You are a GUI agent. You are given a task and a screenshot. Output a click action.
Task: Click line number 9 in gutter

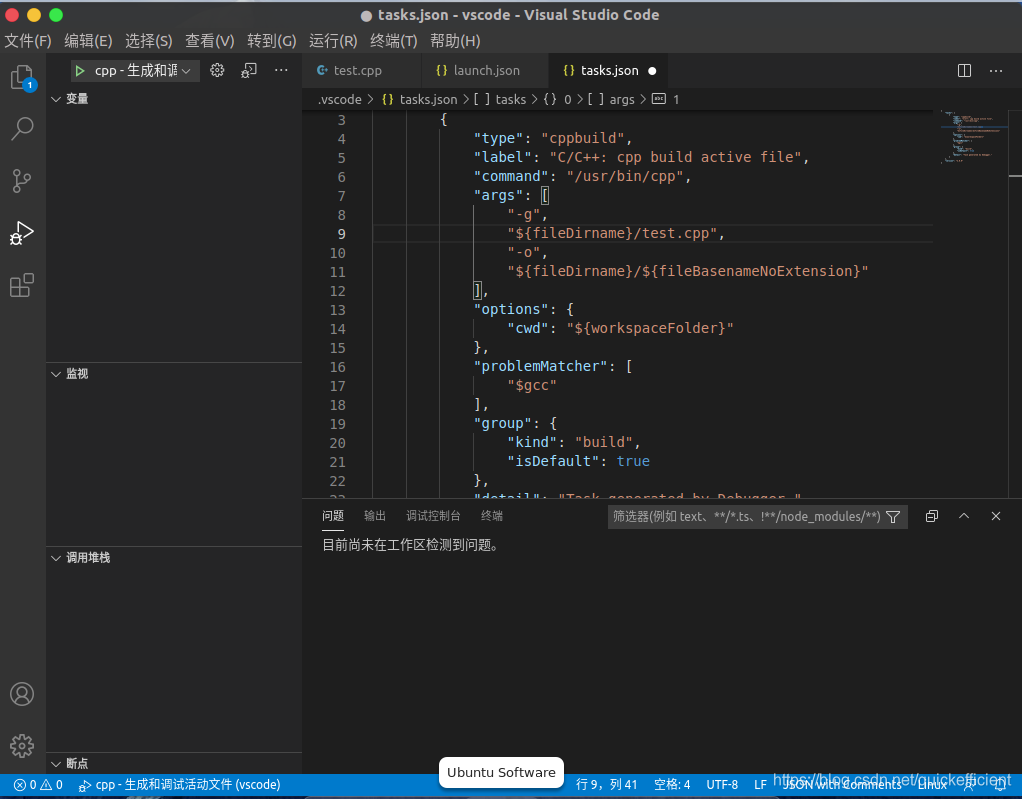(342, 234)
